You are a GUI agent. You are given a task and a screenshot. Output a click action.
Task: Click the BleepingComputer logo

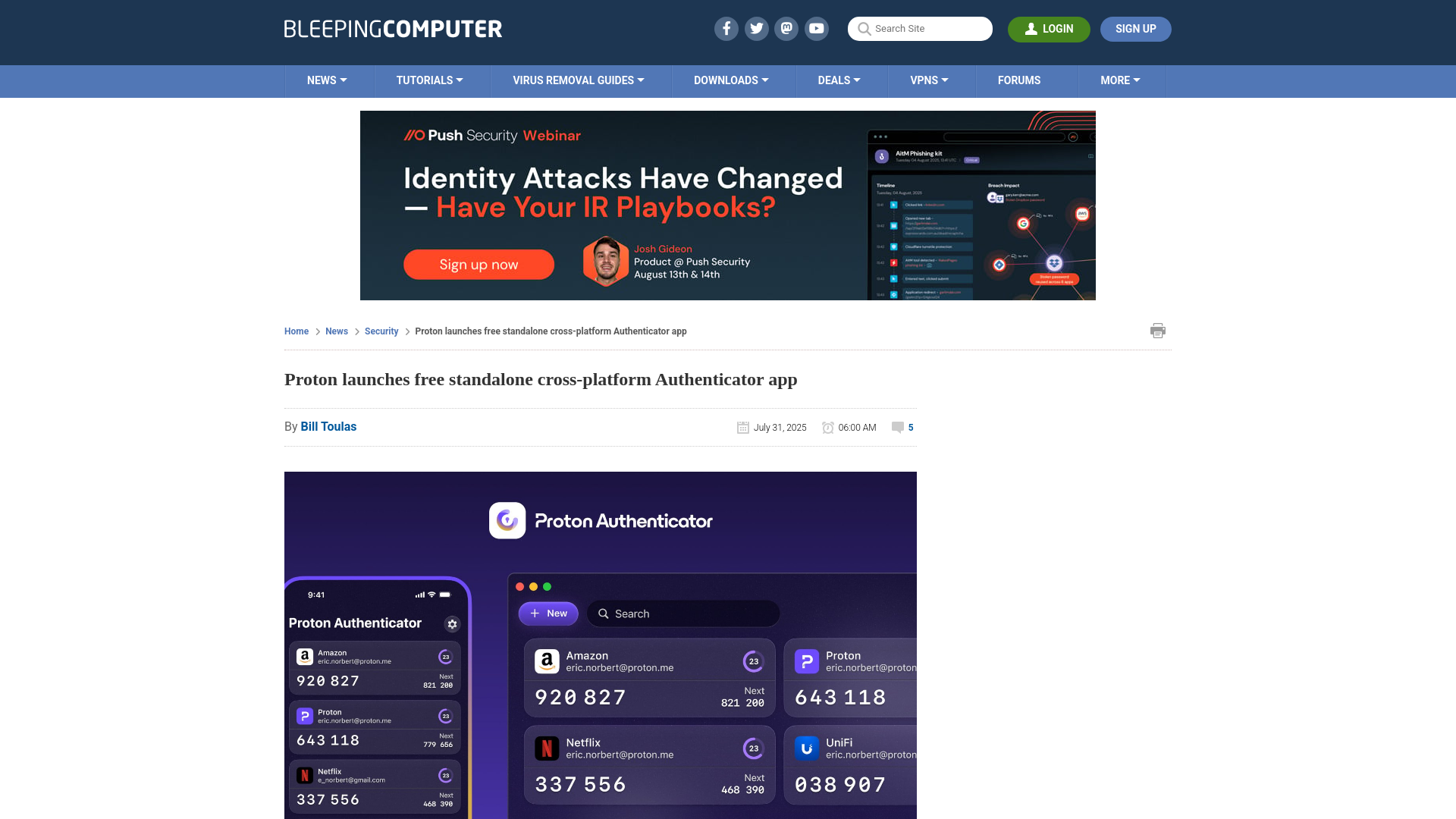point(393,29)
